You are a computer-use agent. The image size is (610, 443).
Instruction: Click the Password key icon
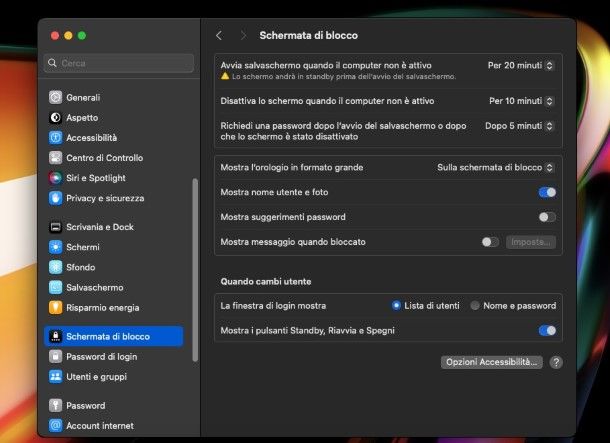(55, 406)
